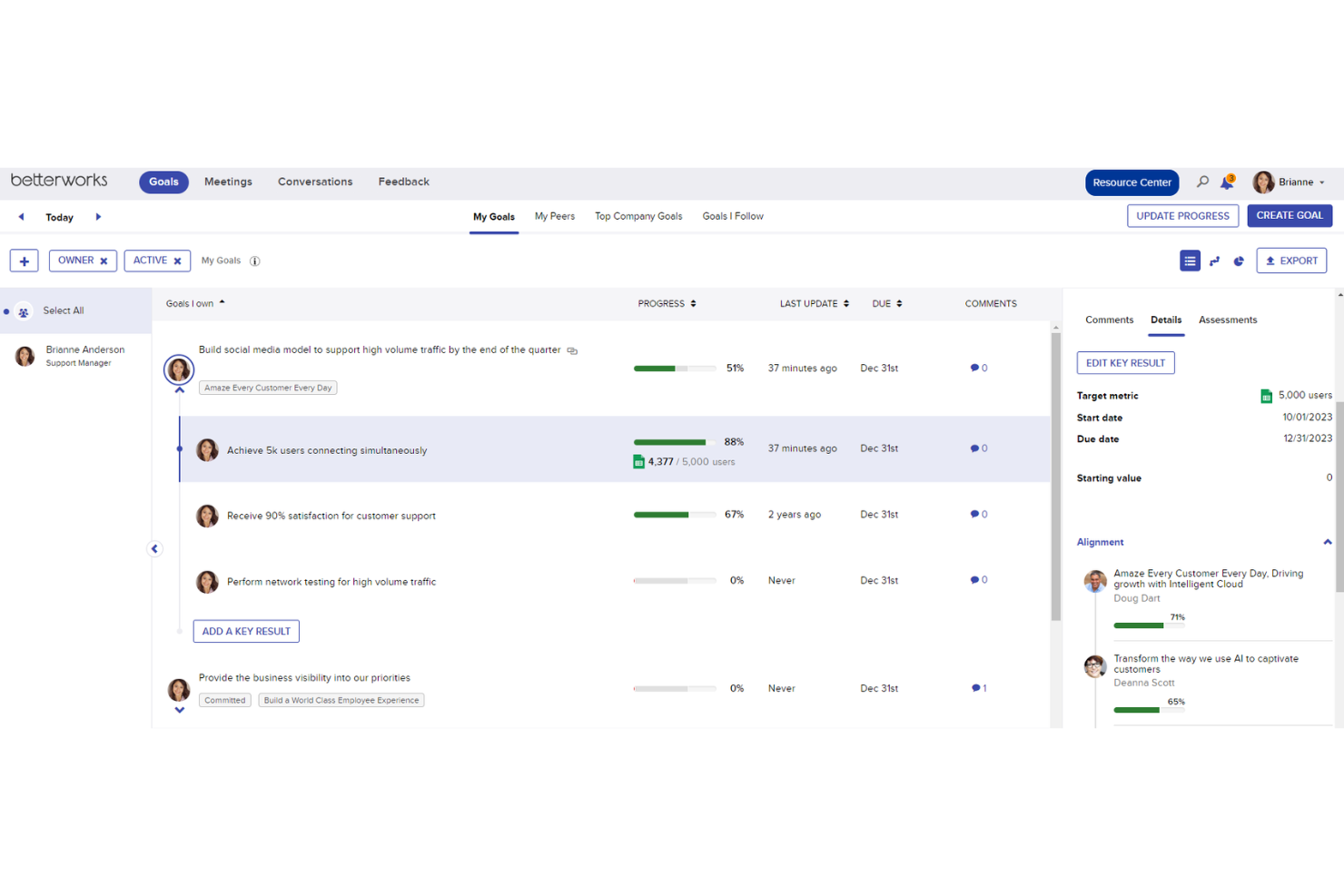Image resolution: width=1344 pixels, height=896 pixels.
Task: Open the Meetings menu
Action: pyautogui.click(x=228, y=182)
